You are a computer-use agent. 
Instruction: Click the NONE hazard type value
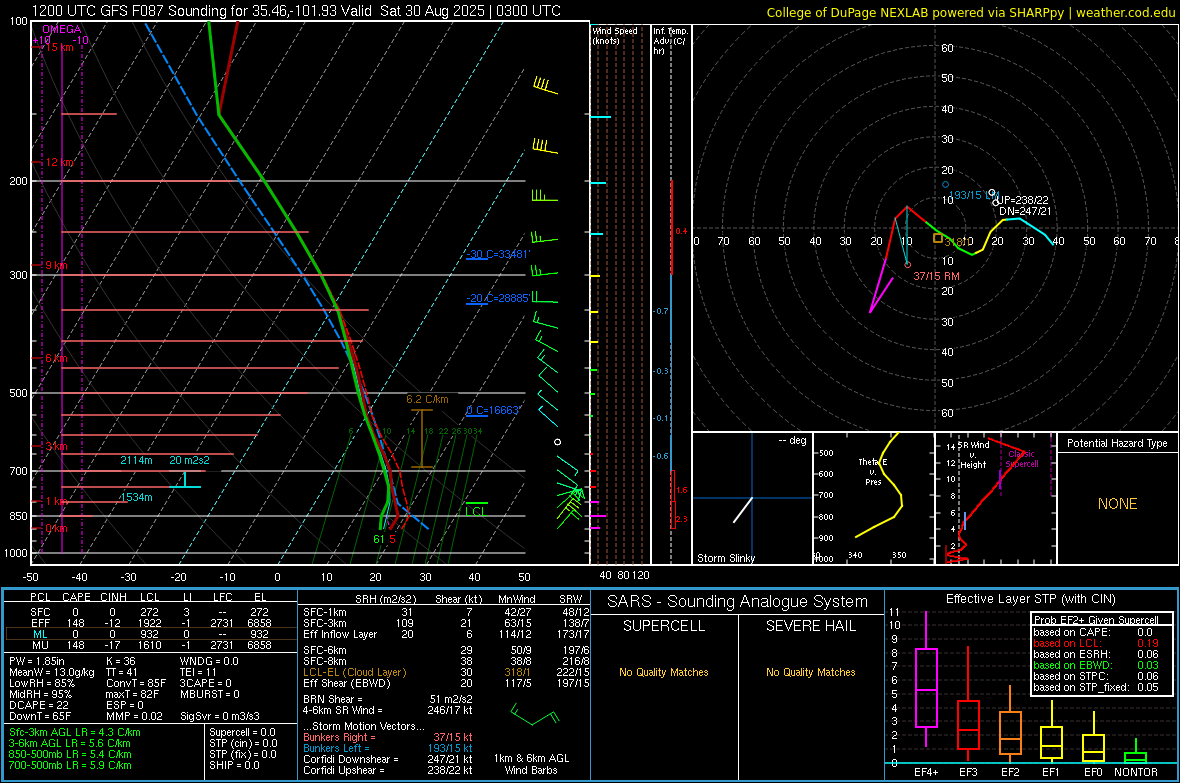pyautogui.click(x=1117, y=504)
